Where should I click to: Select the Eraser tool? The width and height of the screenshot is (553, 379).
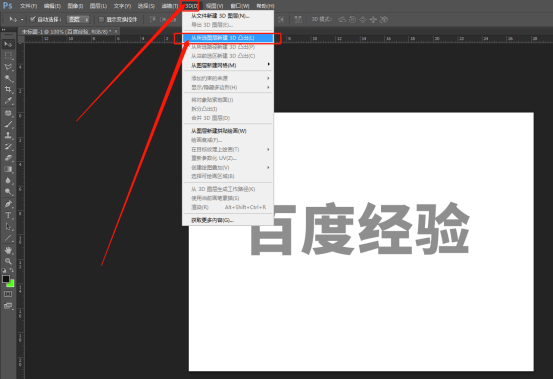click(8, 158)
